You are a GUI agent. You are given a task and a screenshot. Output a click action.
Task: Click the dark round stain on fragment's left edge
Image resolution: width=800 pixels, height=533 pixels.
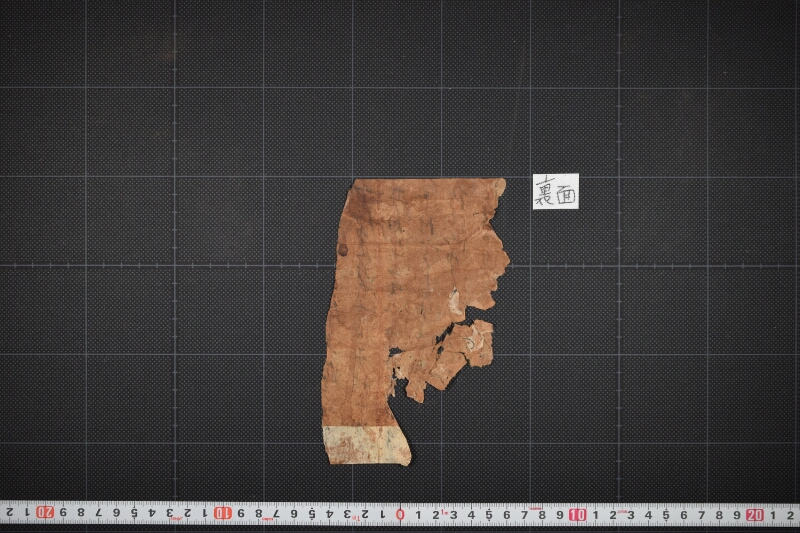point(343,249)
